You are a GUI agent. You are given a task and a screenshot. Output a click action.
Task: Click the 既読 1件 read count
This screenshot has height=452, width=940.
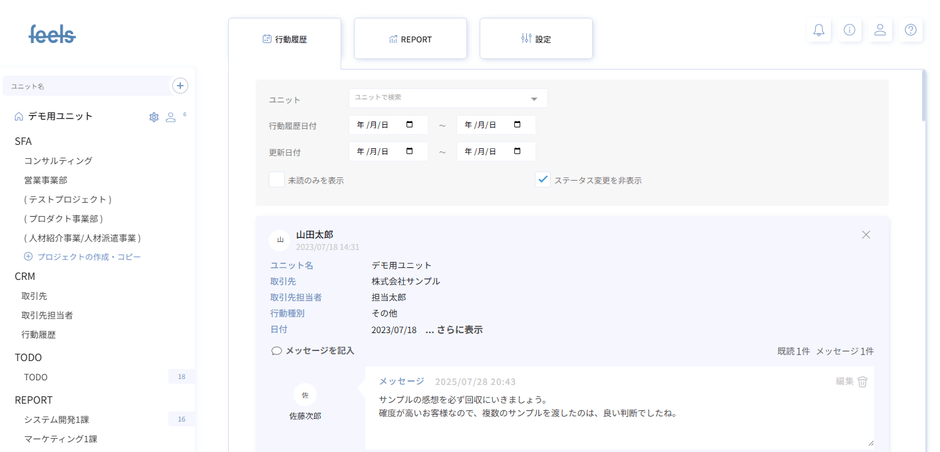click(x=794, y=351)
